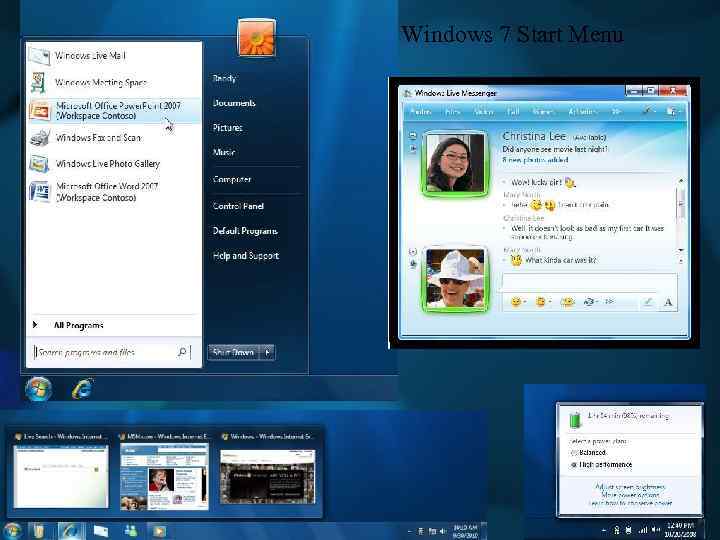Open Windows Live Photo Gallery
720x540 pixels.
(x=114, y=163)
